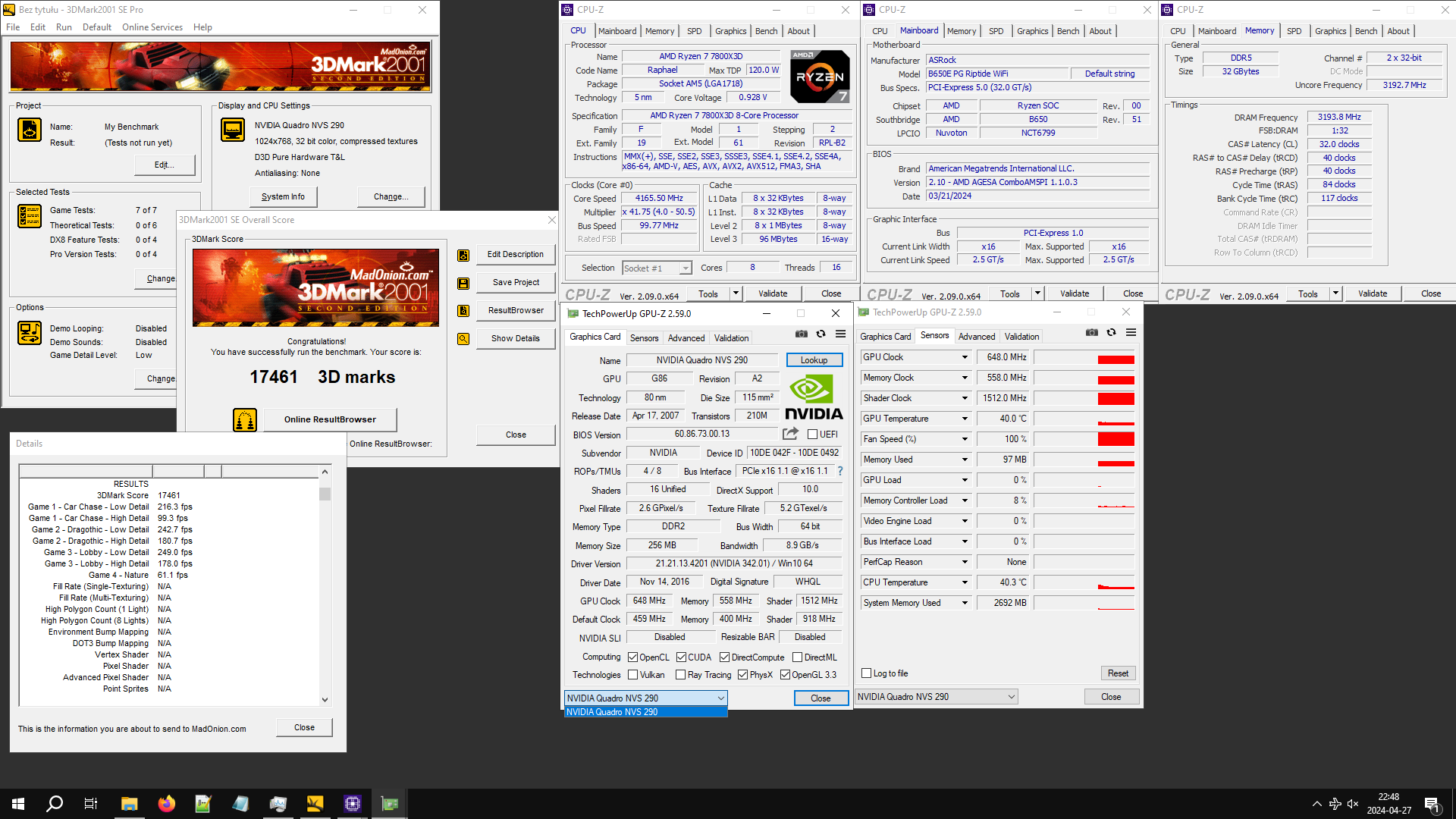This screenshot has height=819, width=1456.
Task: Open hamburger menu in GPU-Z Graphics Card window
Action: (x=841, y=334)
